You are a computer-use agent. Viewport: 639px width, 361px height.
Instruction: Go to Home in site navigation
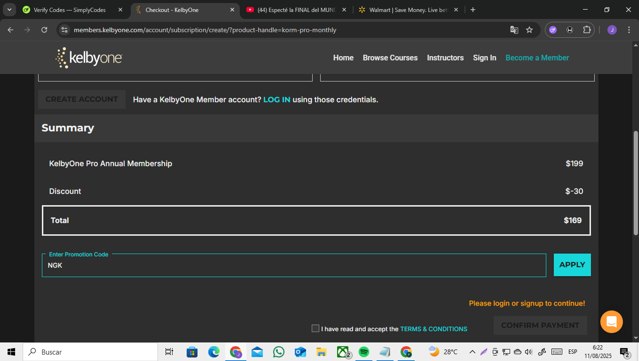(x=343, y=58)
